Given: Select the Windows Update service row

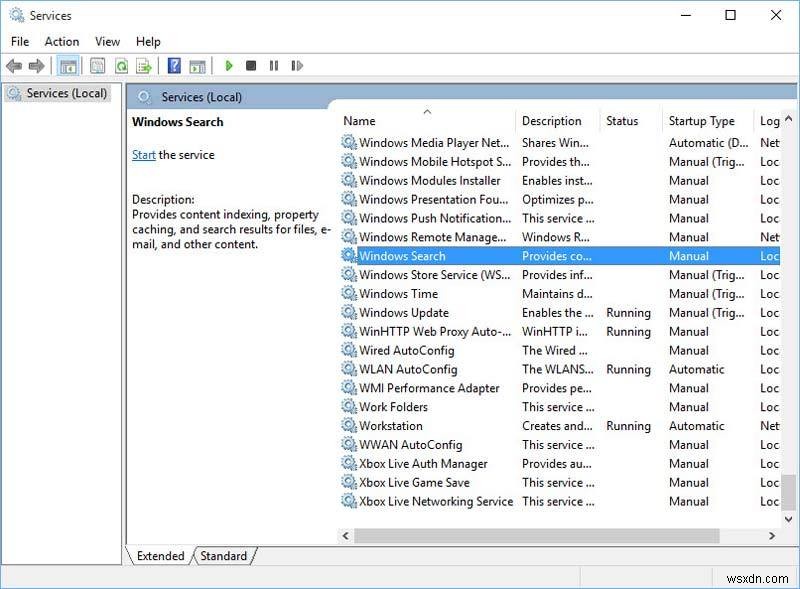Looking at the screenshot, I should [x=405, y=312].
